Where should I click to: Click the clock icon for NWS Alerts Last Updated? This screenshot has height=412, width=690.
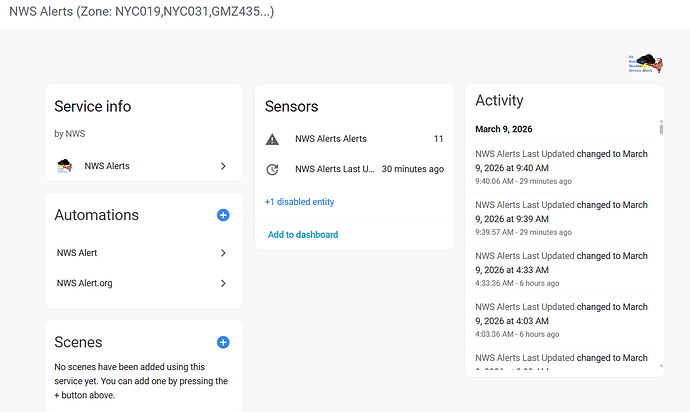[272, 169]
